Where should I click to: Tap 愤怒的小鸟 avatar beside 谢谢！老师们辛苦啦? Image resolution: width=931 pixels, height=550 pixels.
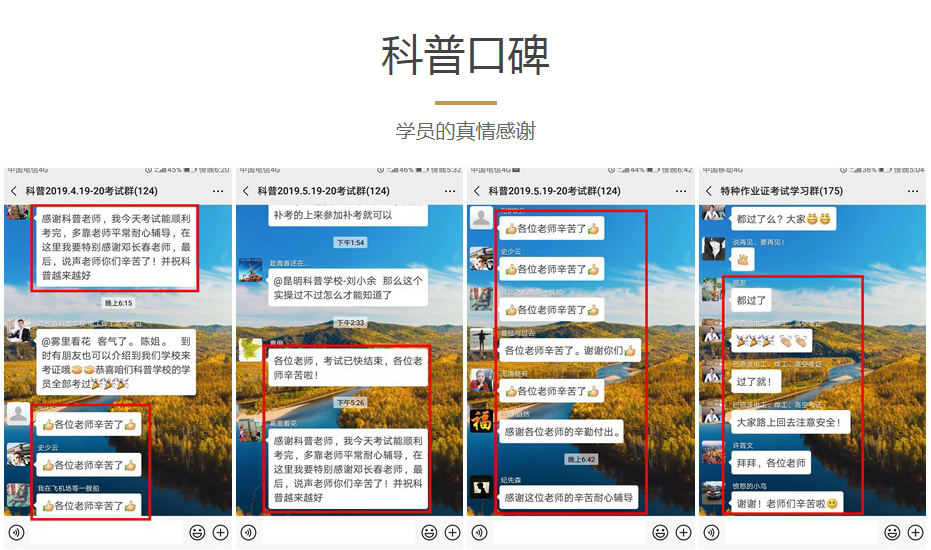(713, 492)
